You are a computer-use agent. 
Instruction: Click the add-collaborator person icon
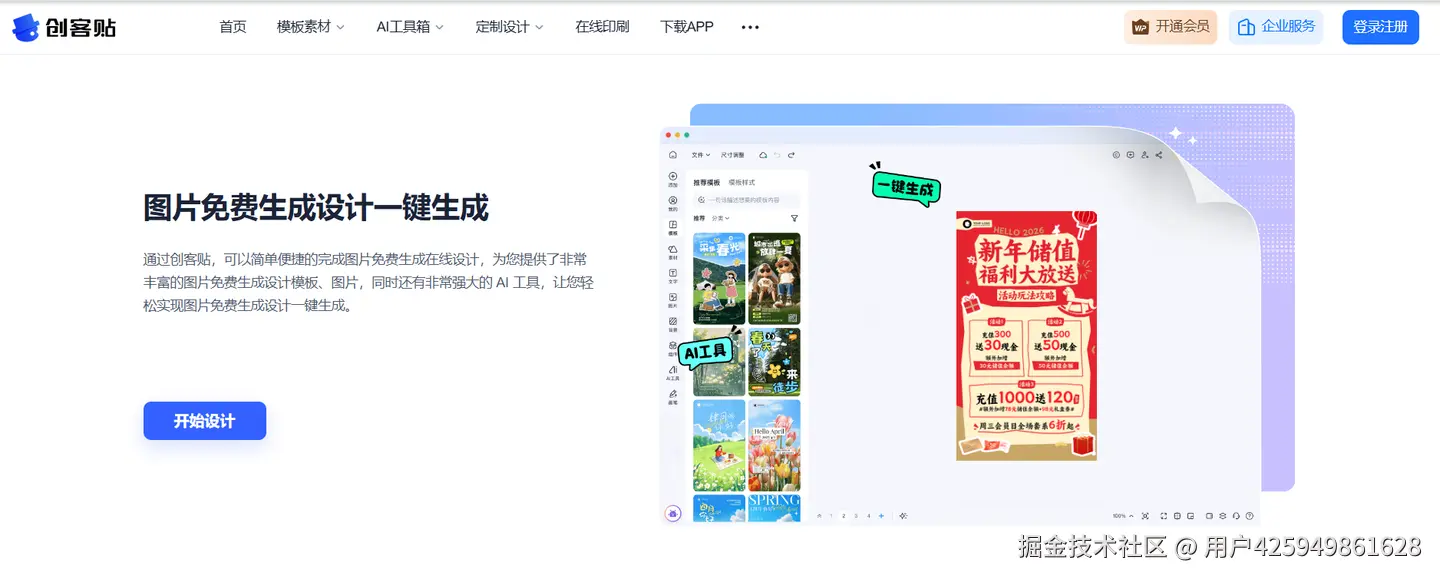(1145, 155)
